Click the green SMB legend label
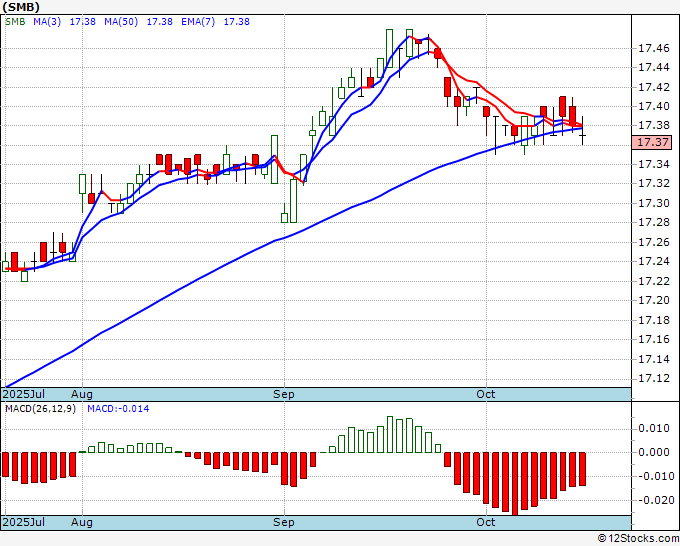The height and width of the screenshot is (546, 680). click(15, 22)
